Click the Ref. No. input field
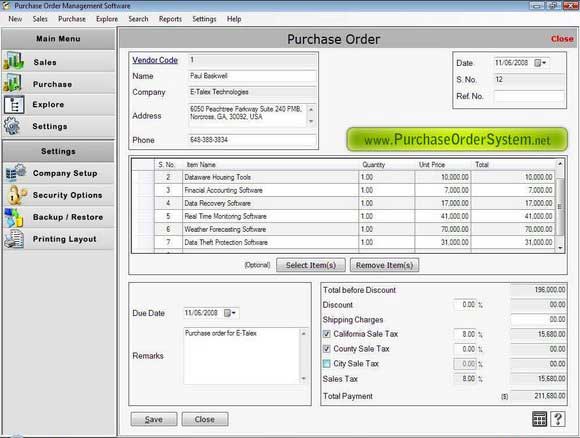 tap(529, 96)
